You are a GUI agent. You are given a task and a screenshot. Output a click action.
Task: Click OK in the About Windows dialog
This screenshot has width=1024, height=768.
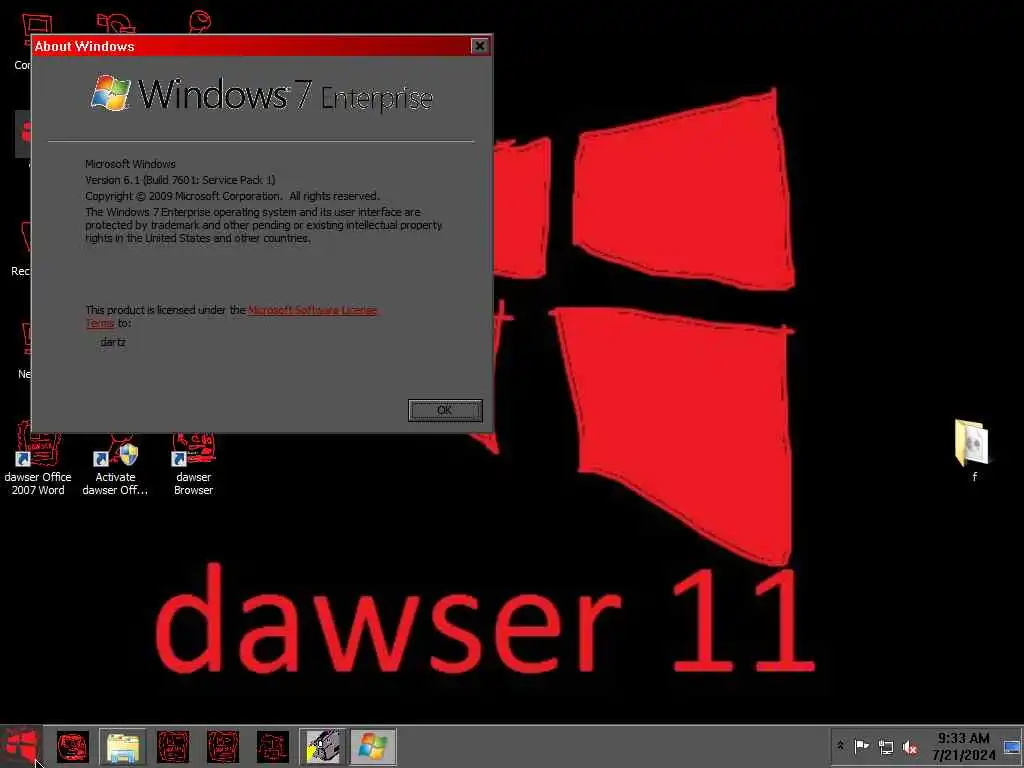click(445, 410)
